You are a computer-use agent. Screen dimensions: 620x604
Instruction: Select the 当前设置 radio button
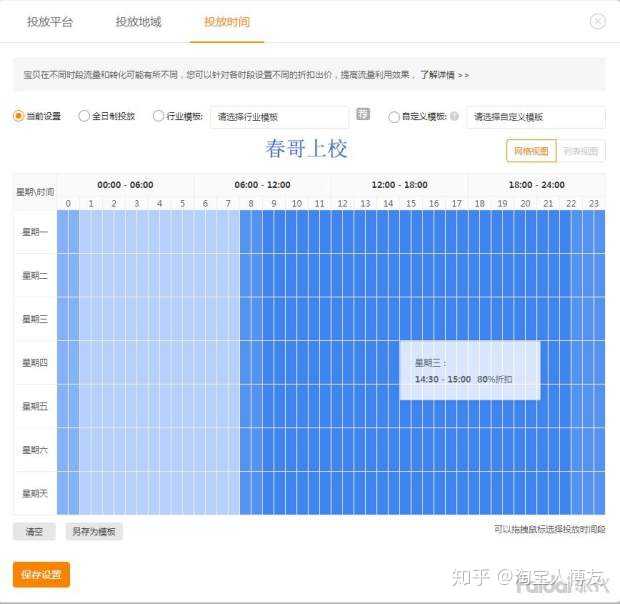coord(18,116)
